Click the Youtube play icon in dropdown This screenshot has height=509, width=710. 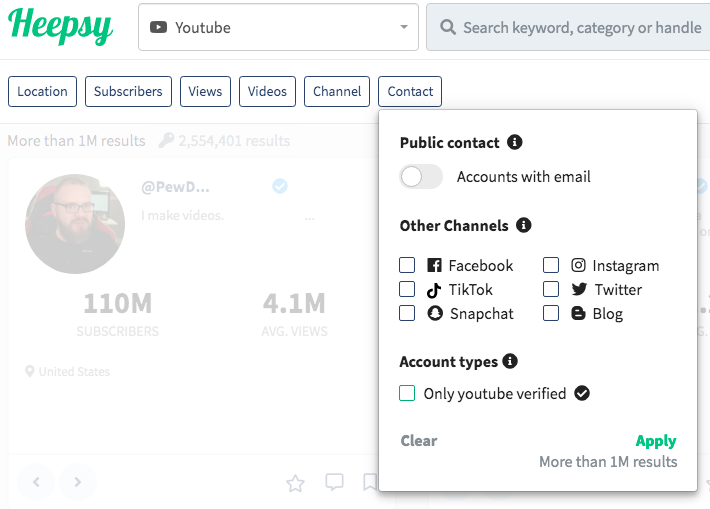click(x=158, y=27)
